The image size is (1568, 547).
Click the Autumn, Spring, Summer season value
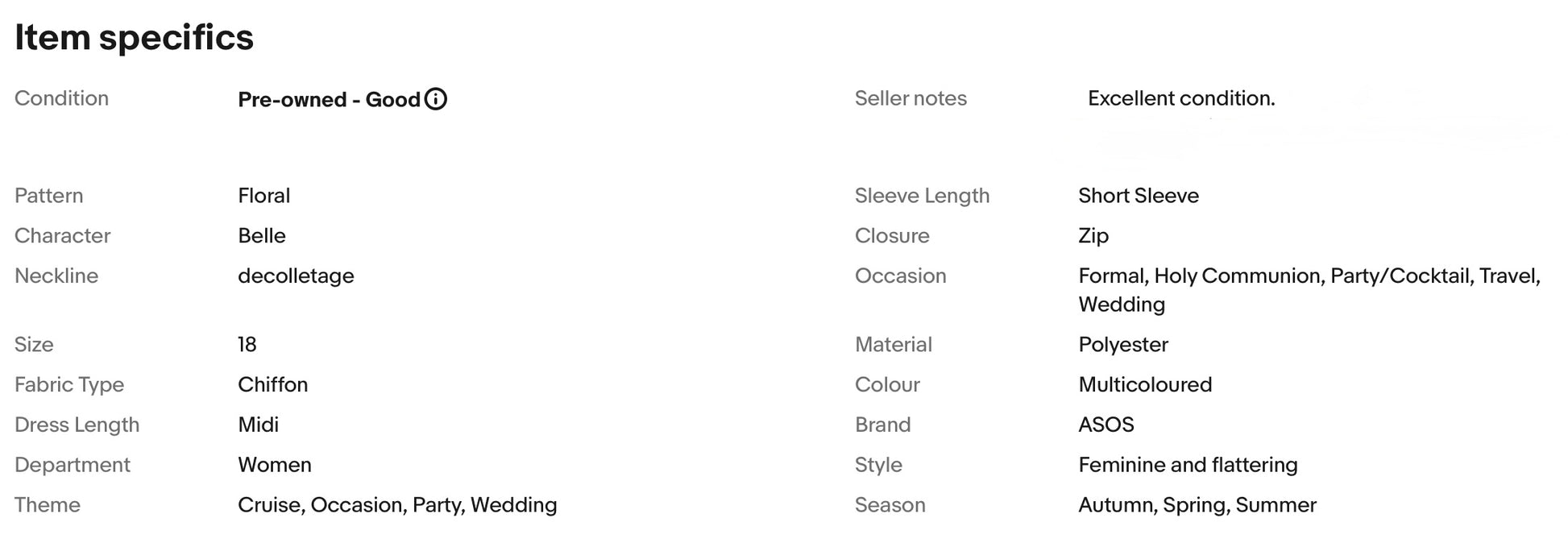(x=1197, y=505)
